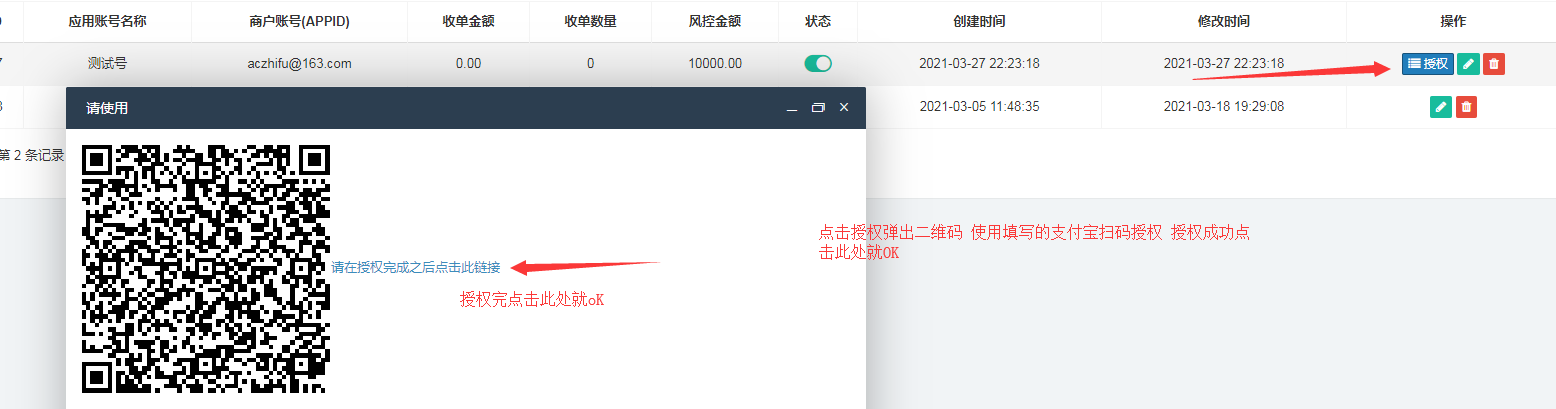The height and width of the screenshot is (409, 1556).
Task: Click the blue 授权 authorize button
Action: point(1427,64)
